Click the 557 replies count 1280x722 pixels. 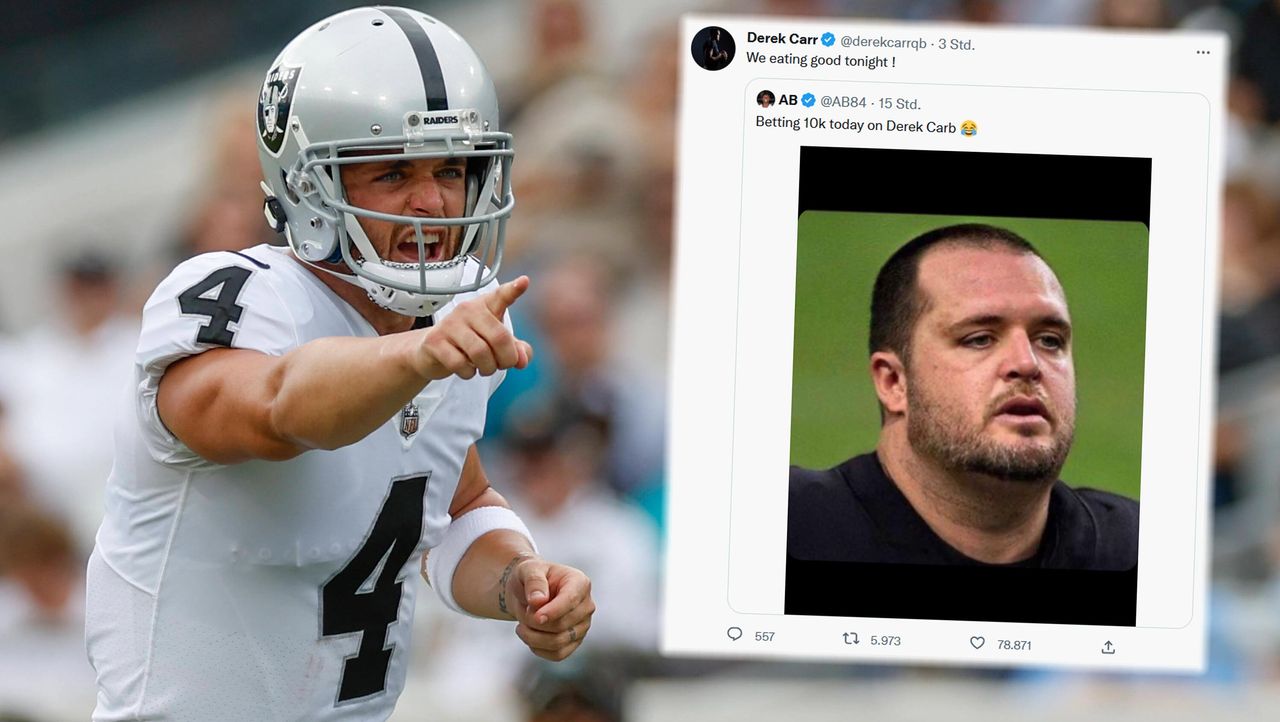[x=765, y=637]
